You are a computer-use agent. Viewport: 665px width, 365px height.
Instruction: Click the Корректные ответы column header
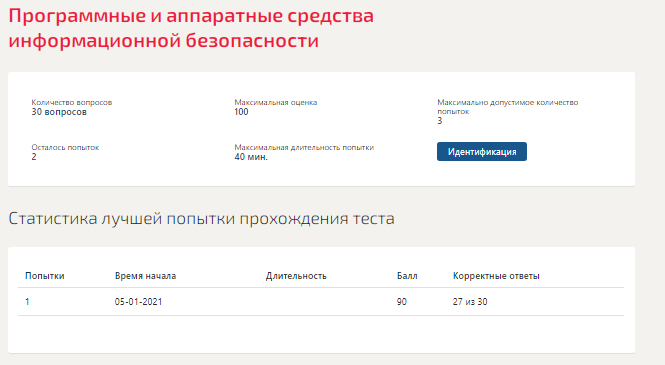496,276
